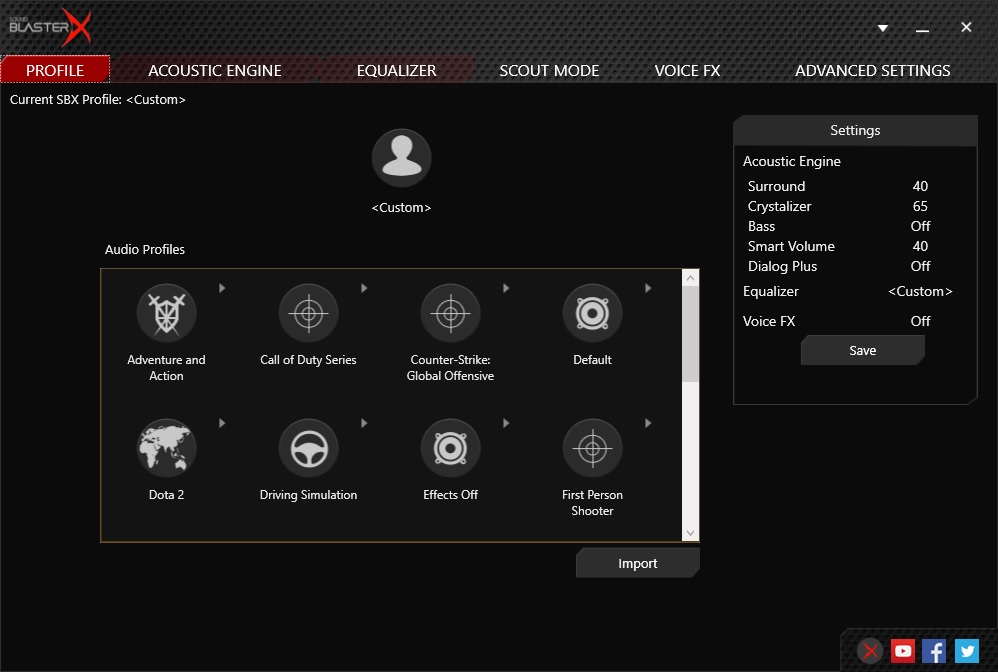Select the Driving Simulation steering wheel icon

click(309, 448)
